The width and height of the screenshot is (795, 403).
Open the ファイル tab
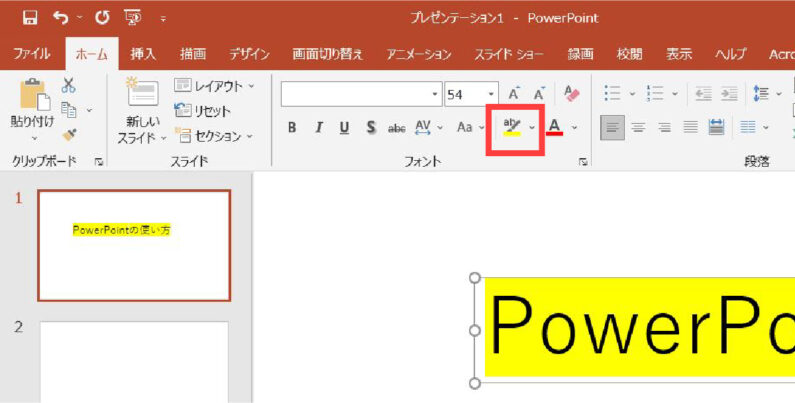pyautogui.click(x=31, y=54)
